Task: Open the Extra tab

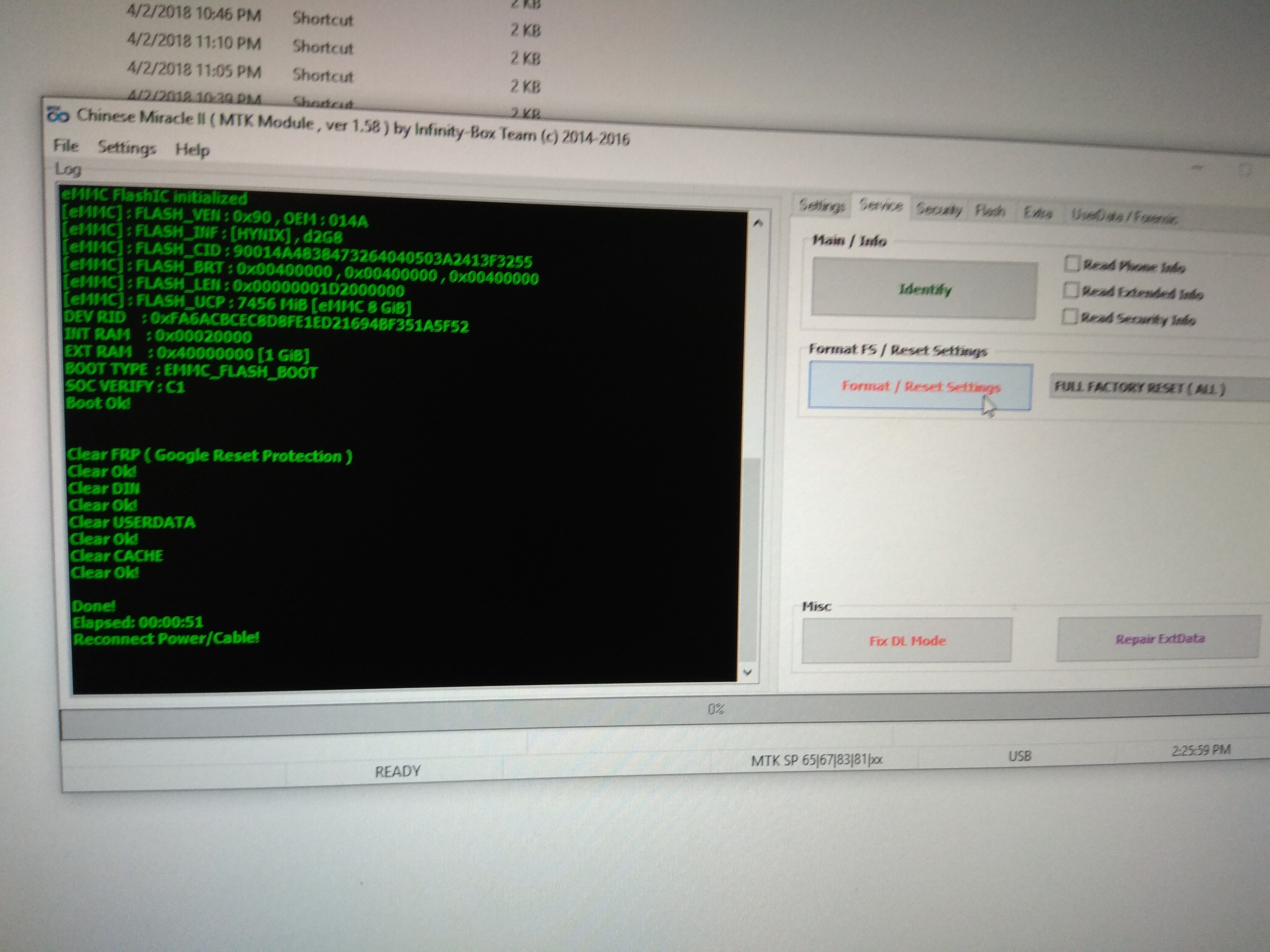Action: [x=1037, y=214]
